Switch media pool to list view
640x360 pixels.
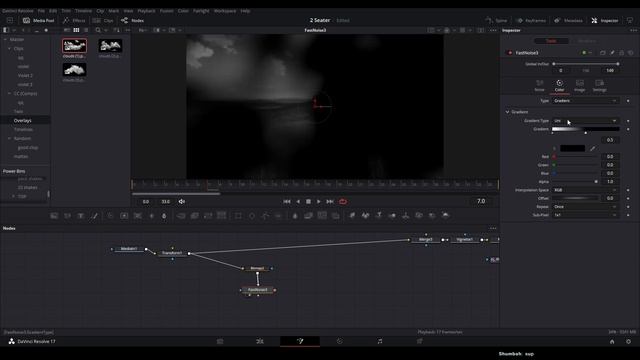(x=86, y=30)
